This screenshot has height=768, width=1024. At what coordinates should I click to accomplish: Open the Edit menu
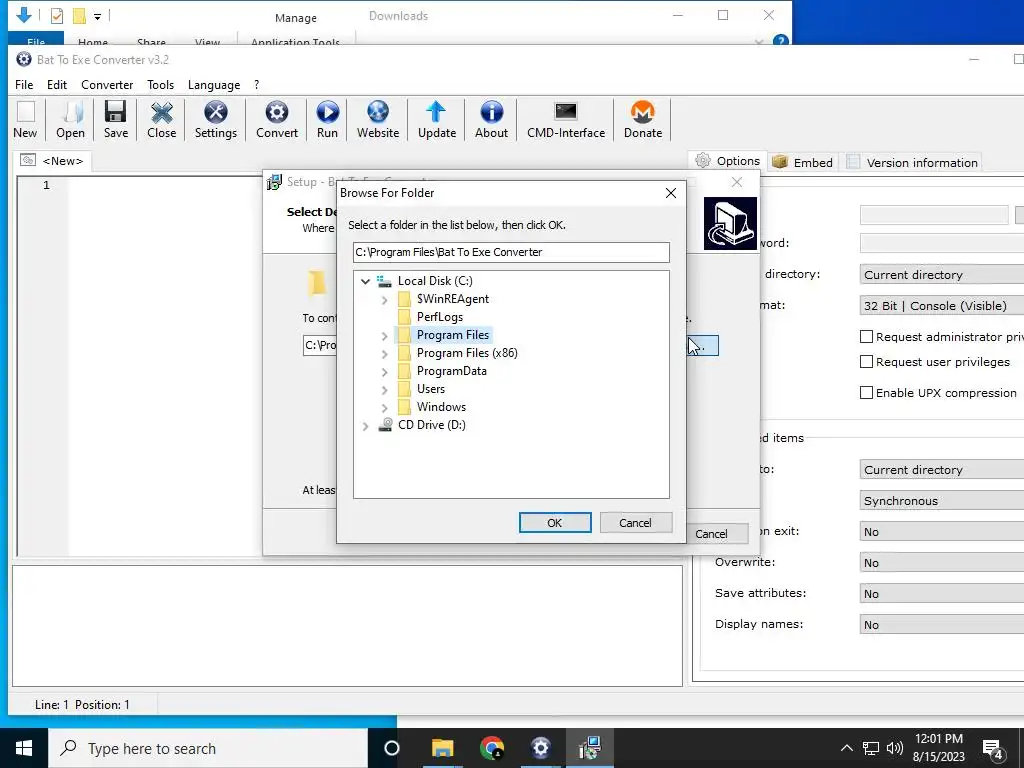coord(57,85)
